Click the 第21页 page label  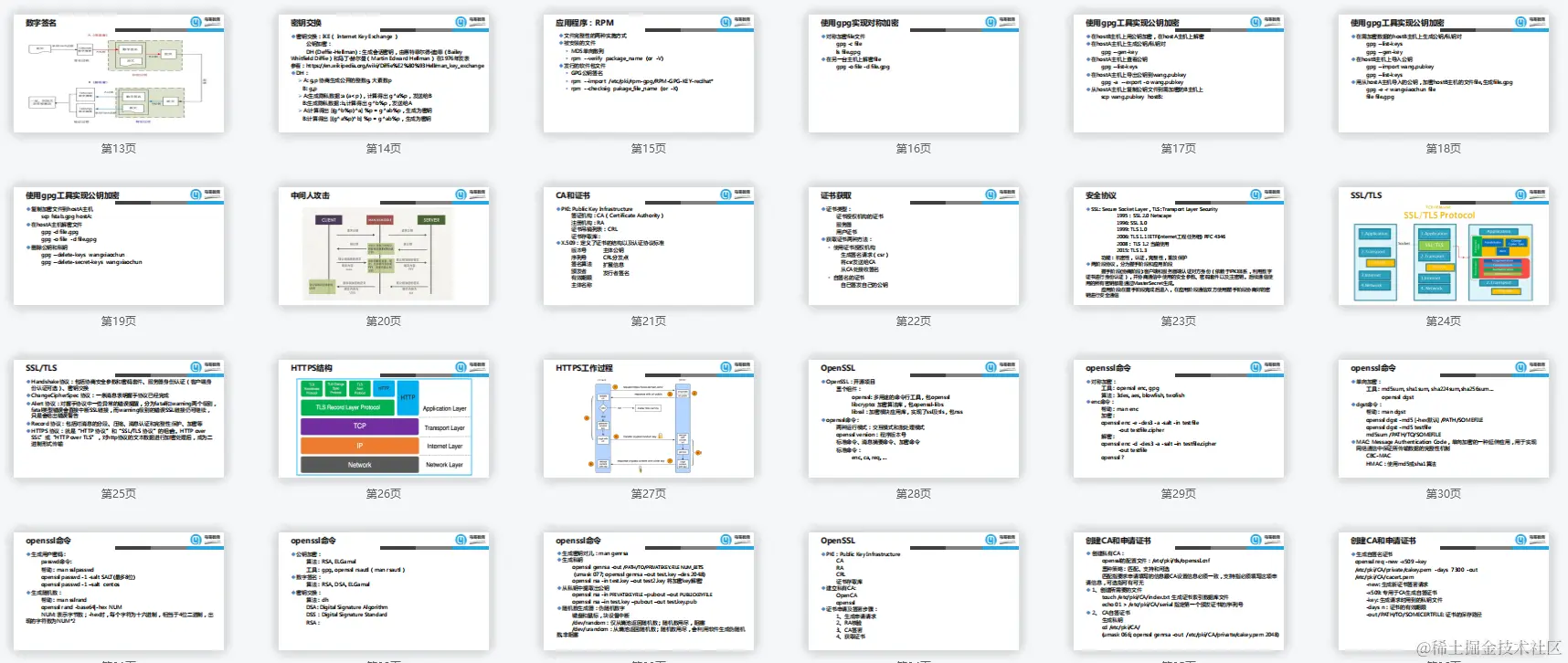pyautogui.click(x=649, y=321)
